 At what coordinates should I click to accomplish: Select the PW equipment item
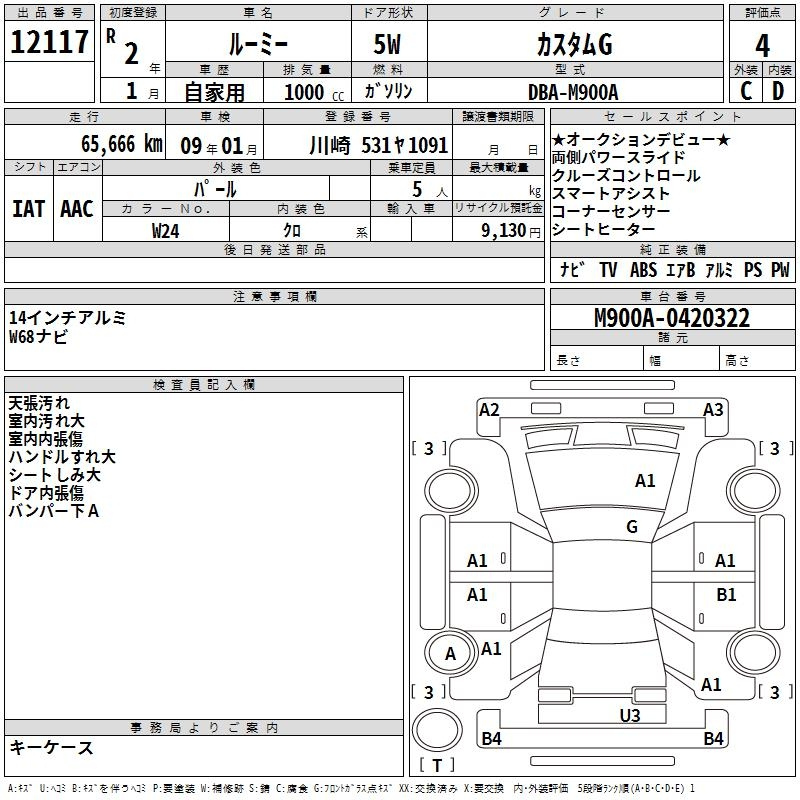pos(780,269)
